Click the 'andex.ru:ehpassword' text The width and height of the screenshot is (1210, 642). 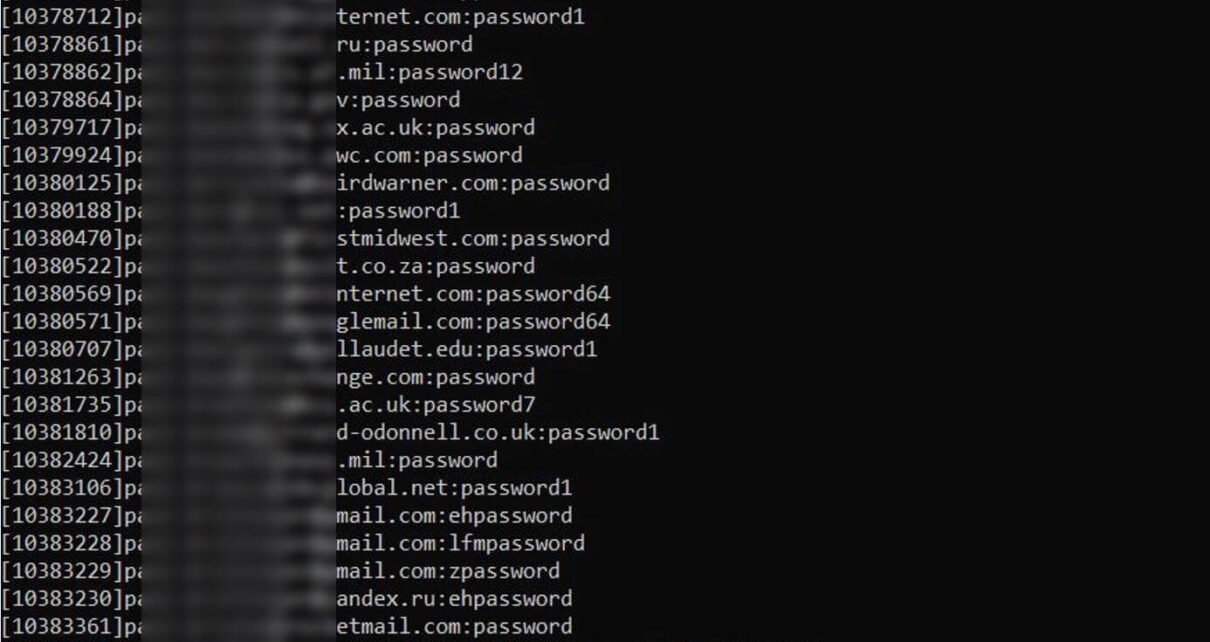[455, 599]
